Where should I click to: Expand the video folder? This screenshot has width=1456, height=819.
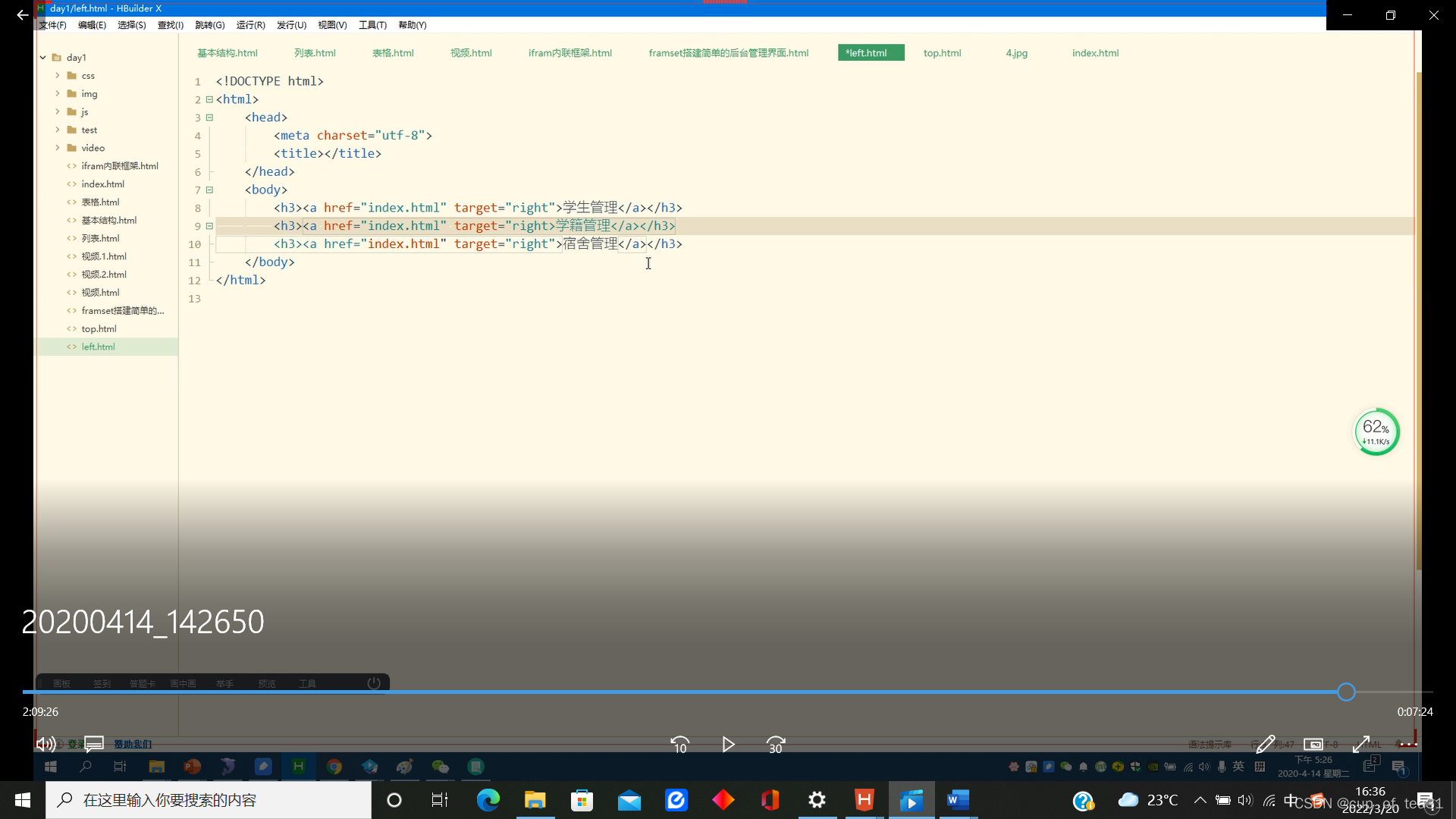pos(58,148)
